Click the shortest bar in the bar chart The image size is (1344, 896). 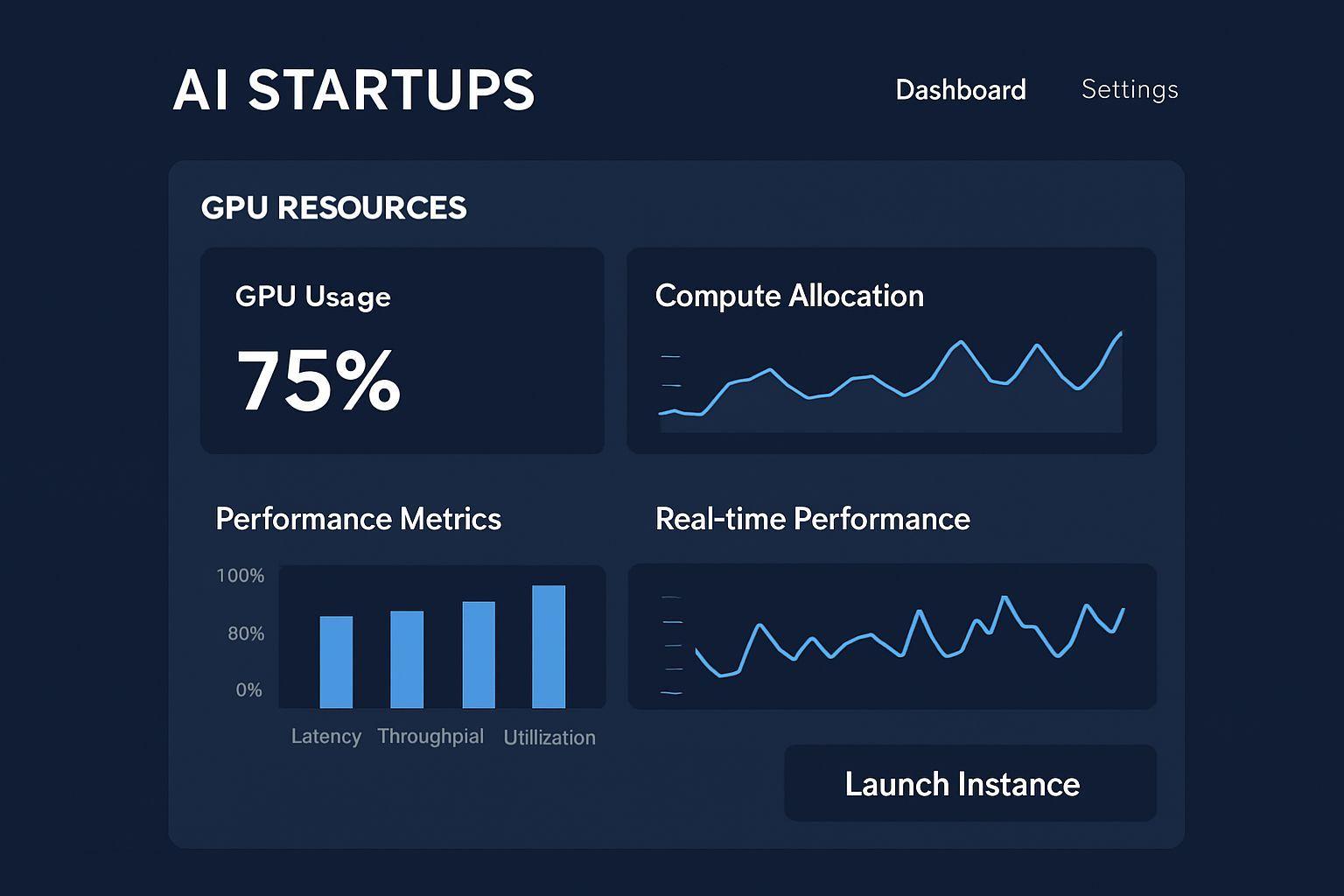click(336, 661)
